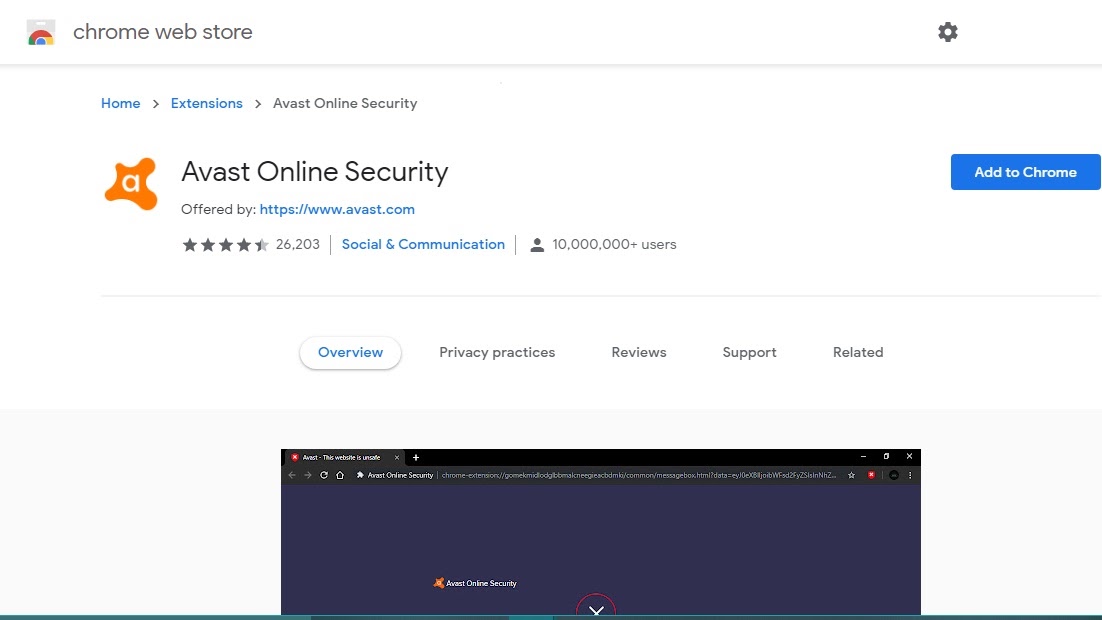
Task: Click the 'chrome web store' title text
Action: coord(162,32)
